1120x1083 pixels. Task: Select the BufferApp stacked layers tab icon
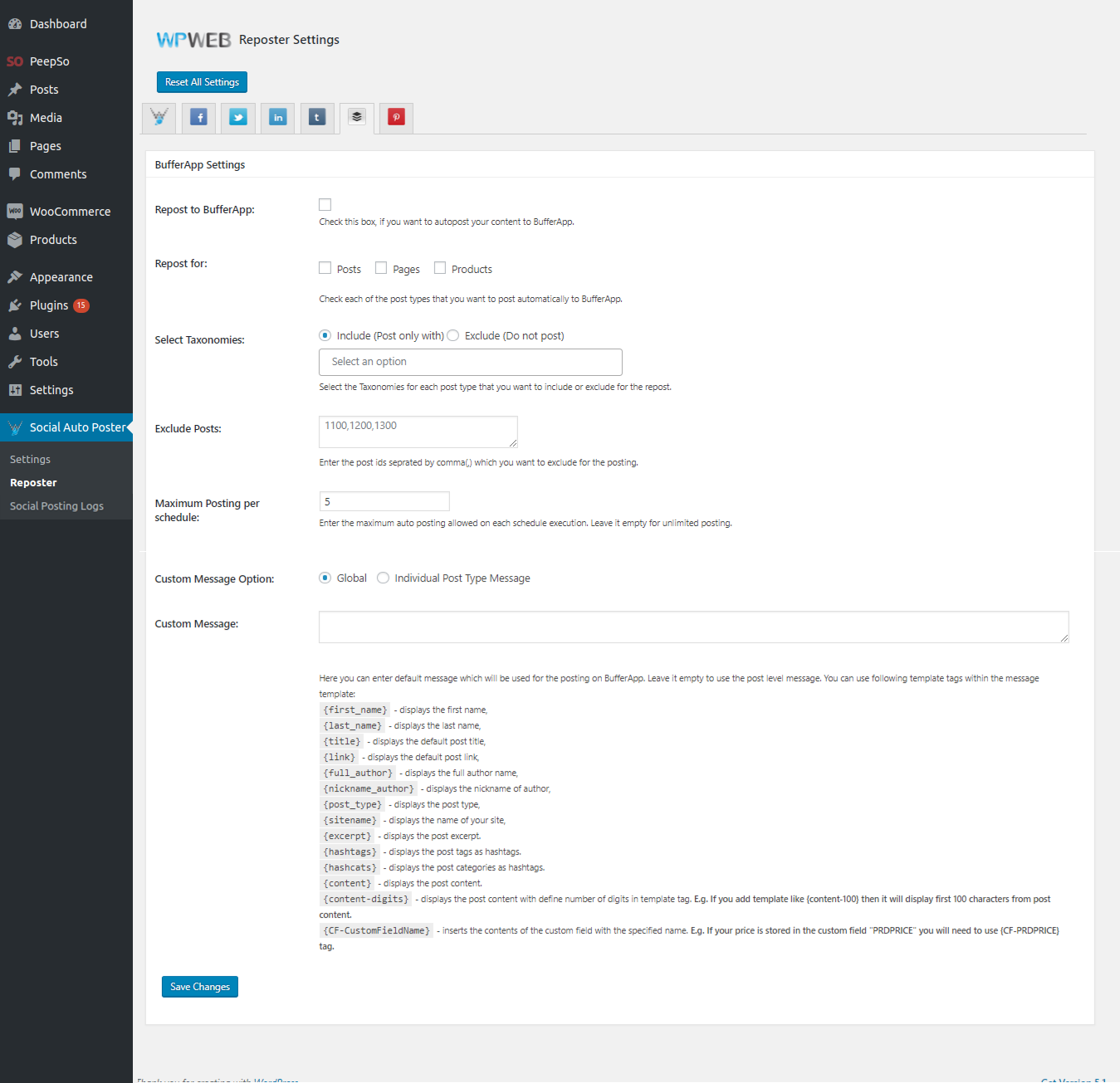[357, 117]
